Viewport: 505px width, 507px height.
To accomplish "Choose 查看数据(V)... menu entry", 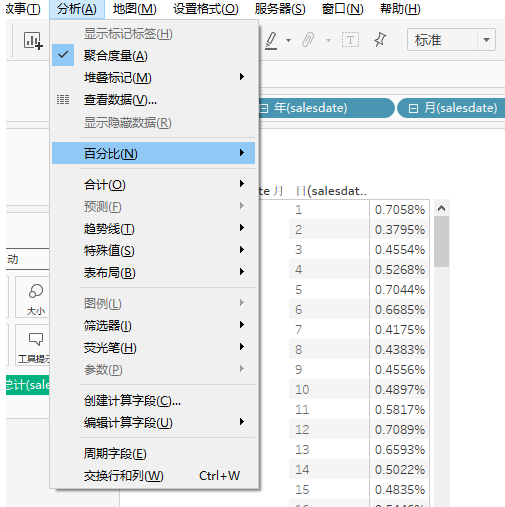I will tap(153, 99).
